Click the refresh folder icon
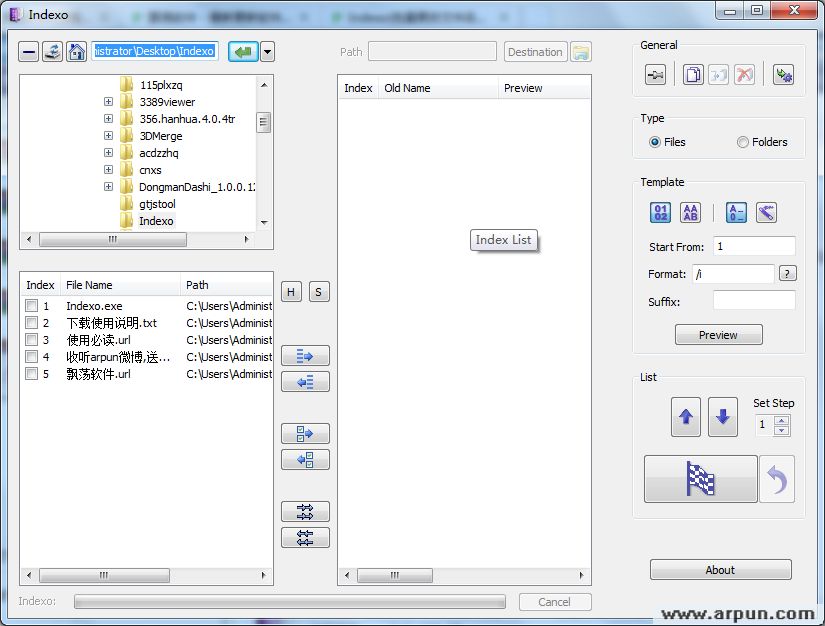This screenshot has width=825, height=626. coord(52,52)
